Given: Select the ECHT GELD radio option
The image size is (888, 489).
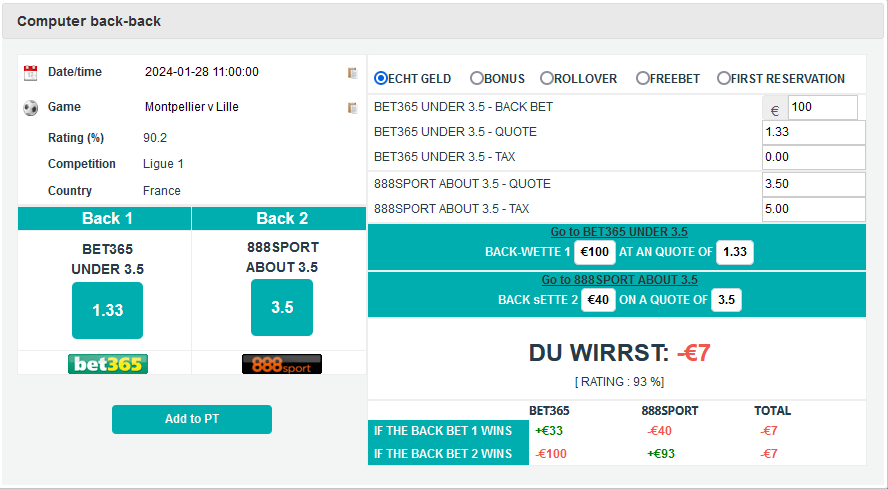Looking at the screenshot, I should 381,78.
